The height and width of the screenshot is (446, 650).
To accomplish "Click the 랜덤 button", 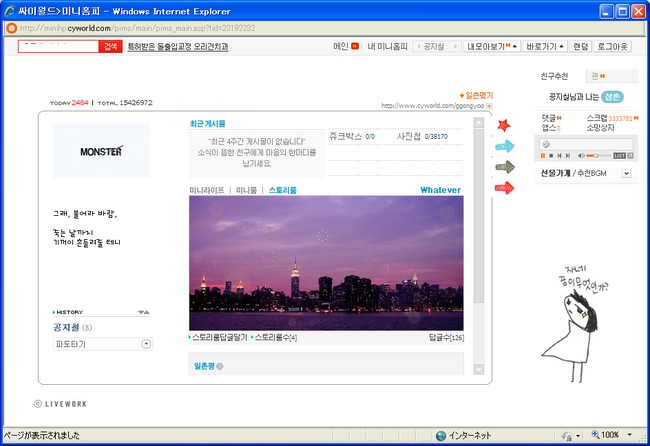I will coord(580,46).
